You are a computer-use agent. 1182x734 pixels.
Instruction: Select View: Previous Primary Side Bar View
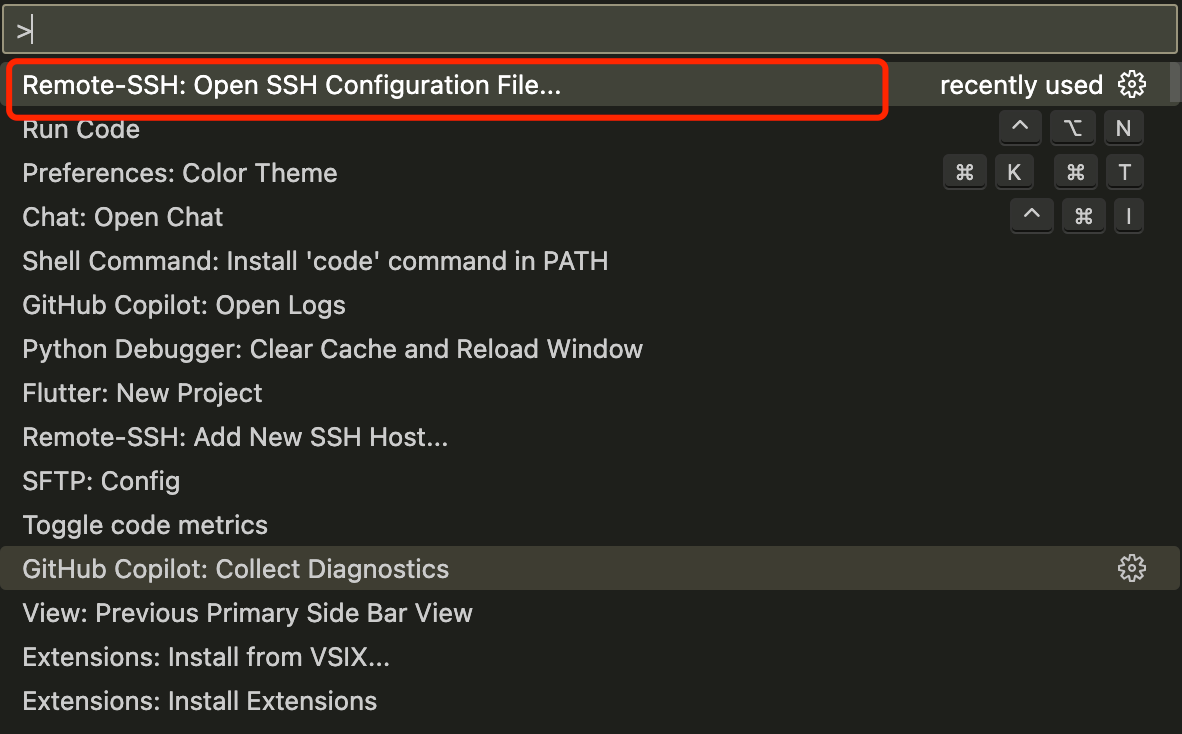(x=589, y=613)
